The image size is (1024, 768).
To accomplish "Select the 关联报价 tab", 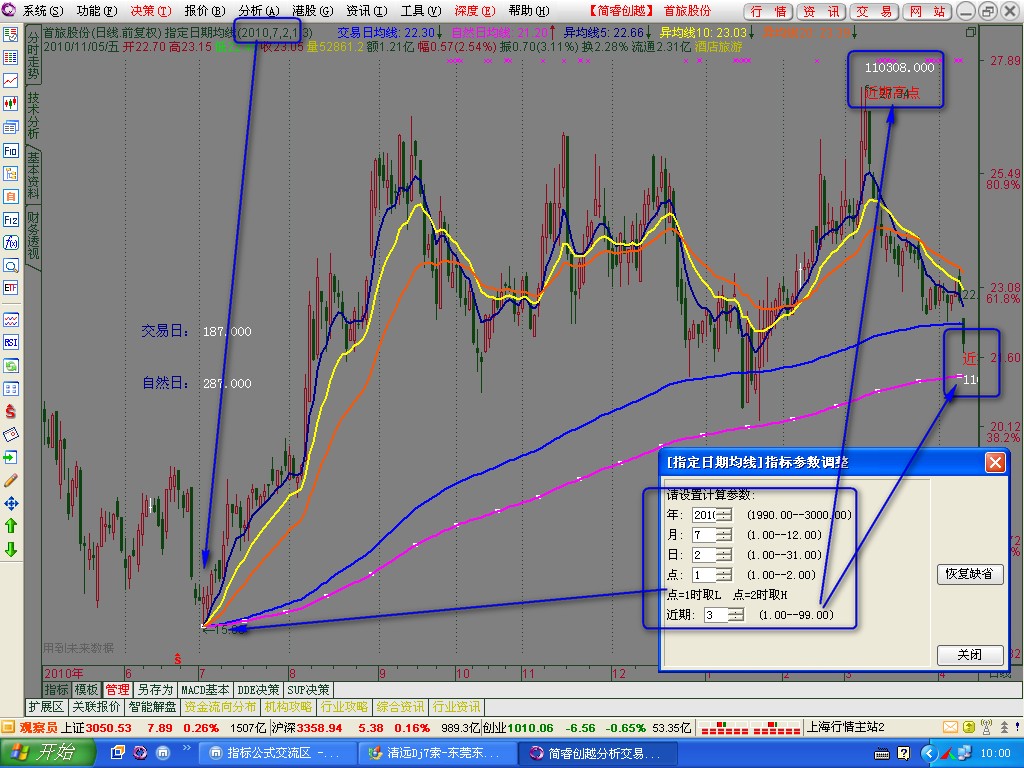I will click(x=96, y=707).
